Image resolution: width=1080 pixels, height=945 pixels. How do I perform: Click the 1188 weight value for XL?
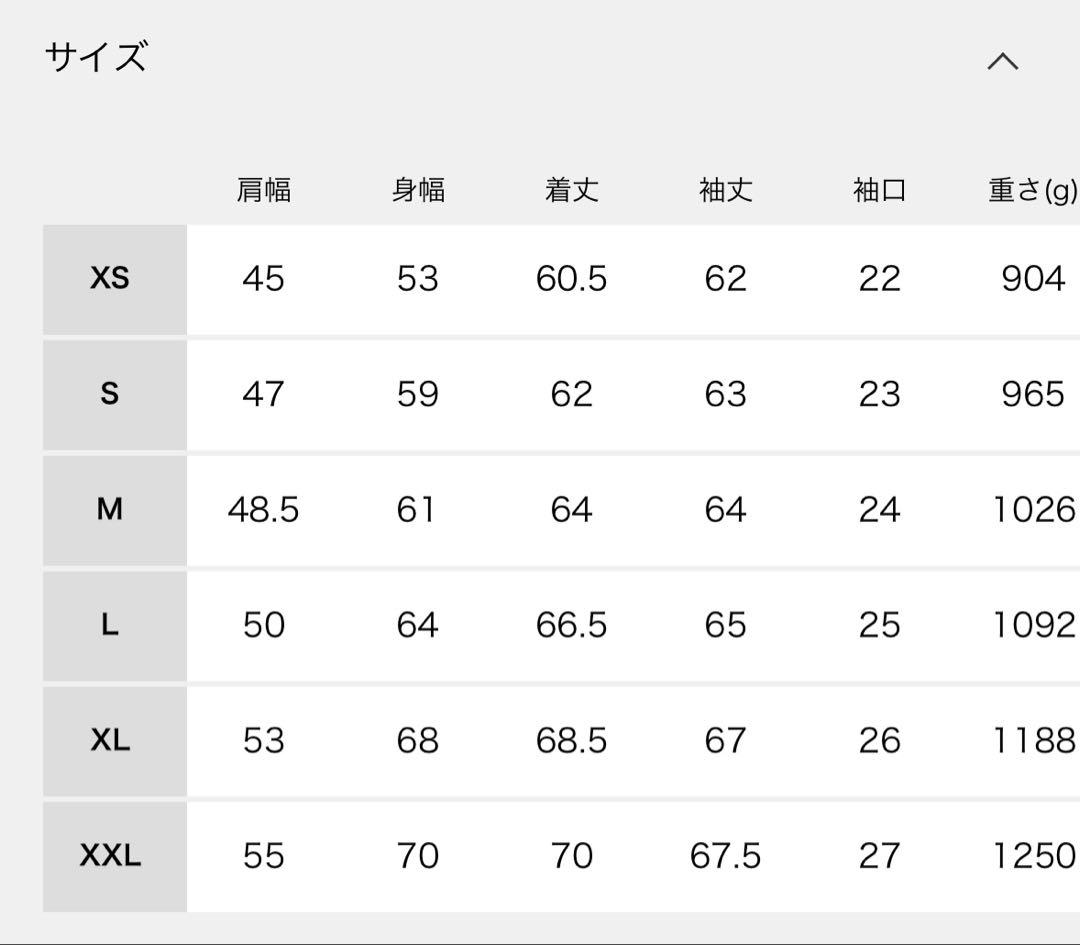point(1031,741)
